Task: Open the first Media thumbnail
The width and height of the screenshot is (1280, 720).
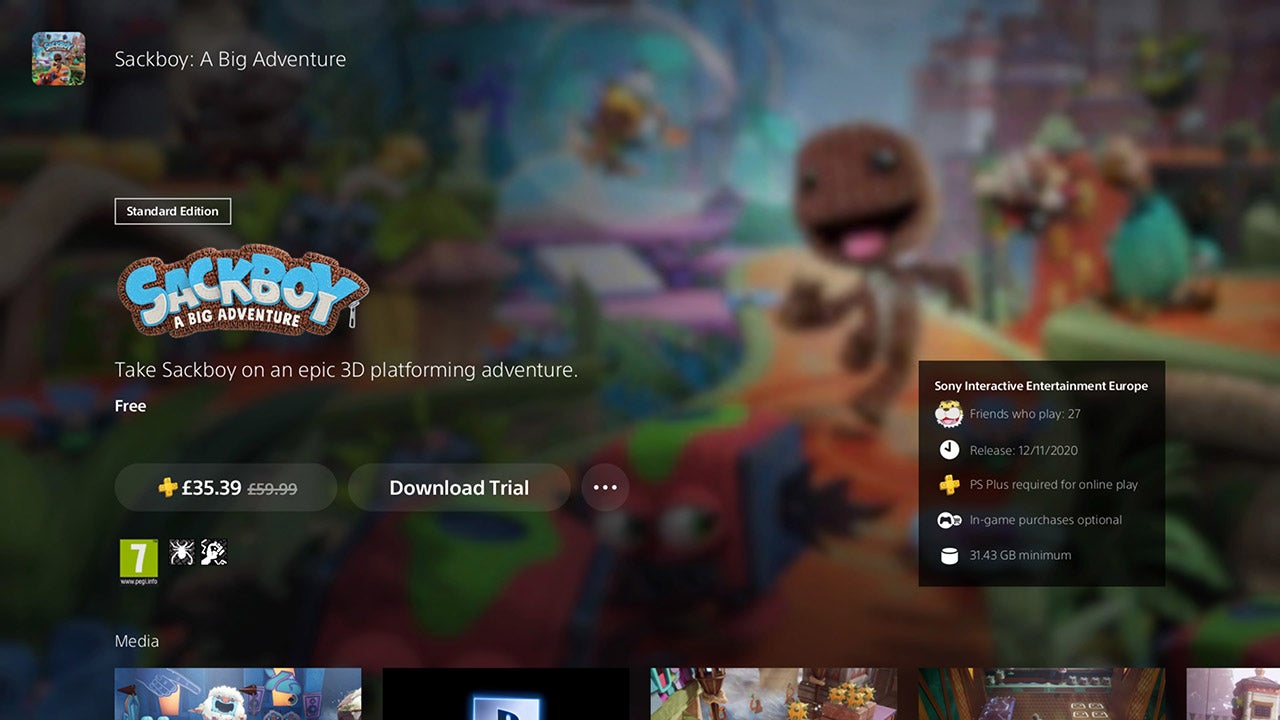Action: 238,694
